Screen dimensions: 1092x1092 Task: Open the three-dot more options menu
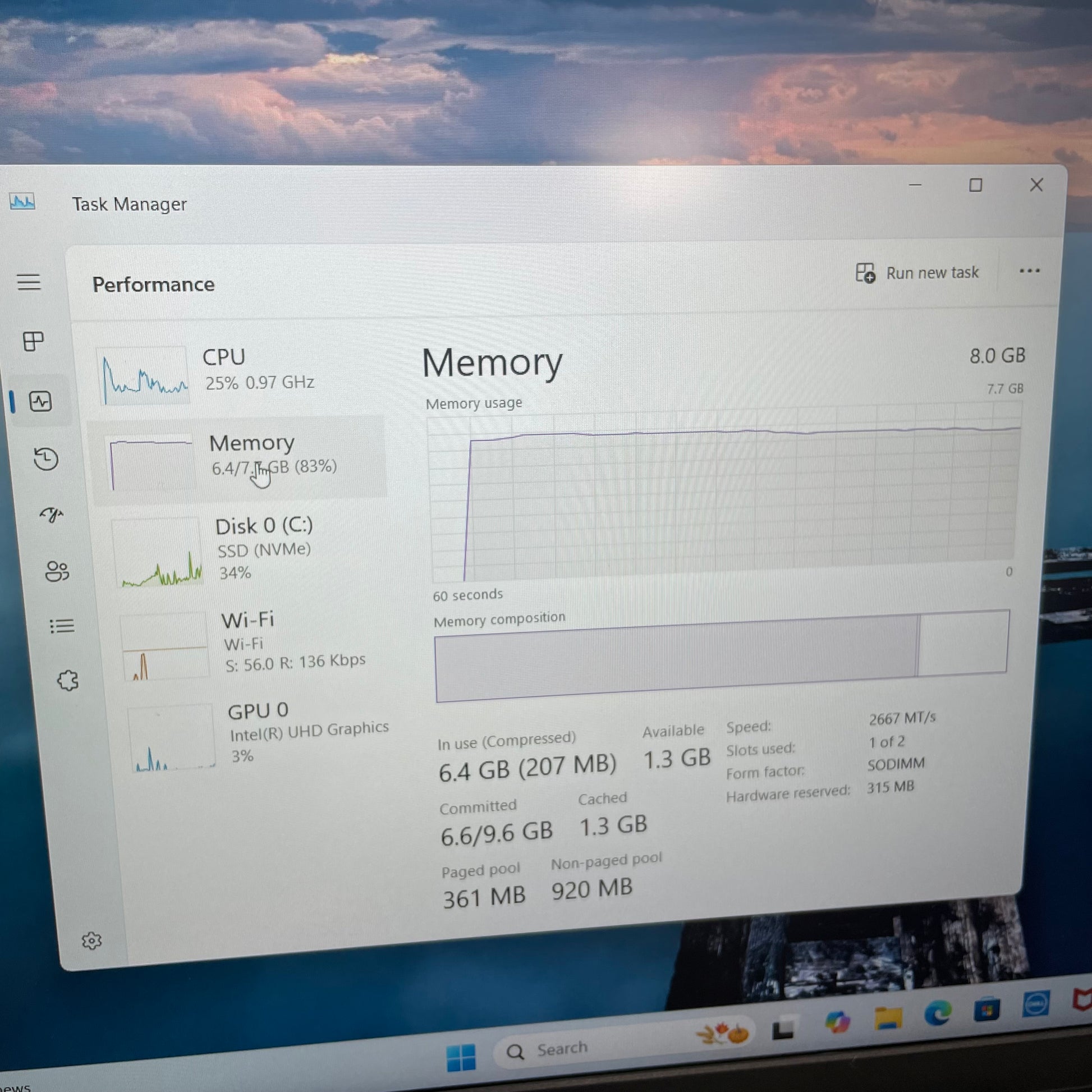click(x=1029, y=270)
